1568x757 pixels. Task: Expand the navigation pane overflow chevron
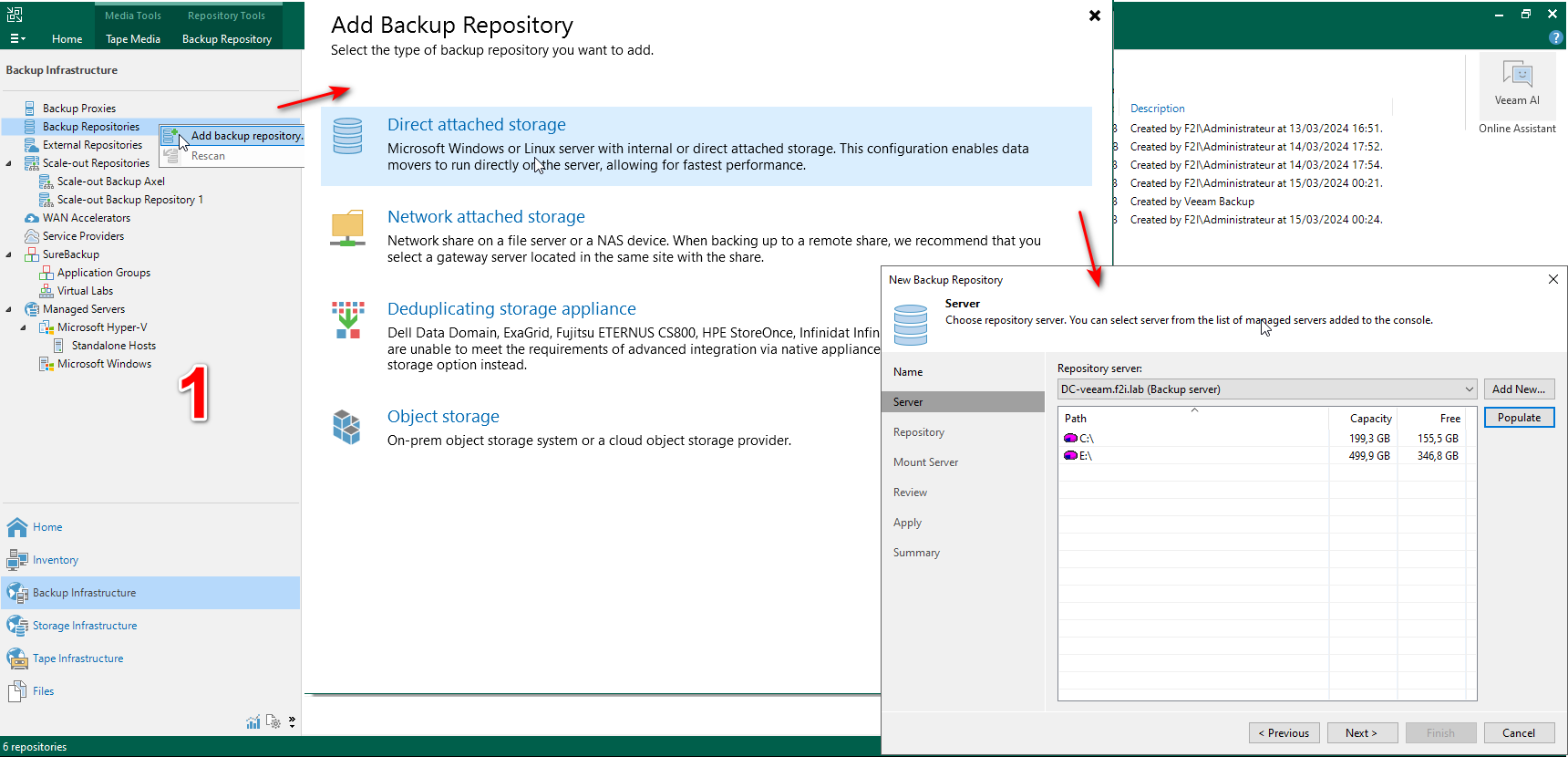click(292, 722)
